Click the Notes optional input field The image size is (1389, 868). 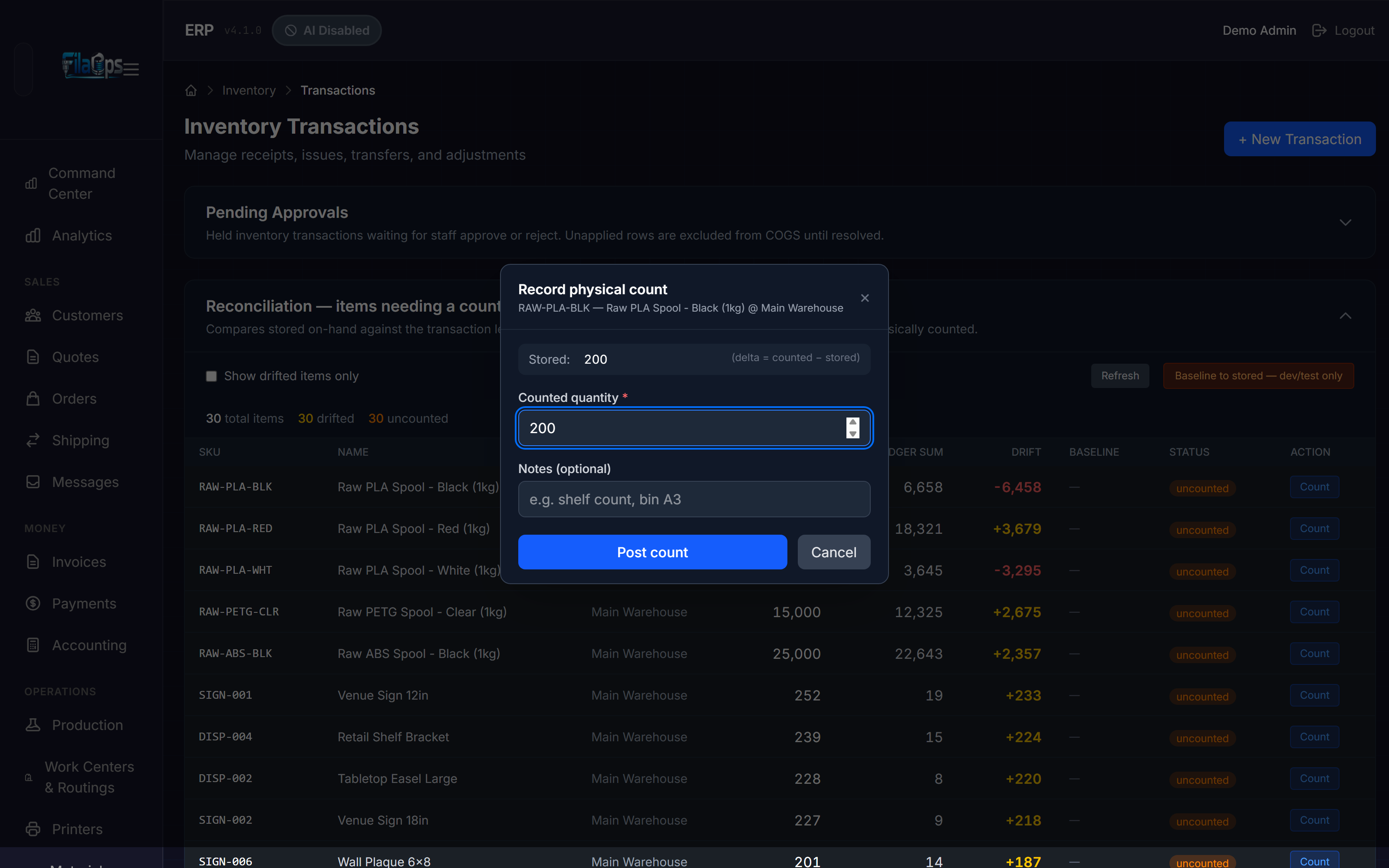(x=694, y=499)
